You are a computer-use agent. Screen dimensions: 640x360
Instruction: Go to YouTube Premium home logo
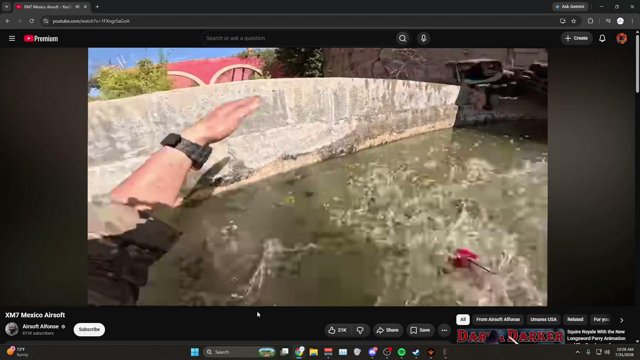pyautogui.click(x=41, y=38)
